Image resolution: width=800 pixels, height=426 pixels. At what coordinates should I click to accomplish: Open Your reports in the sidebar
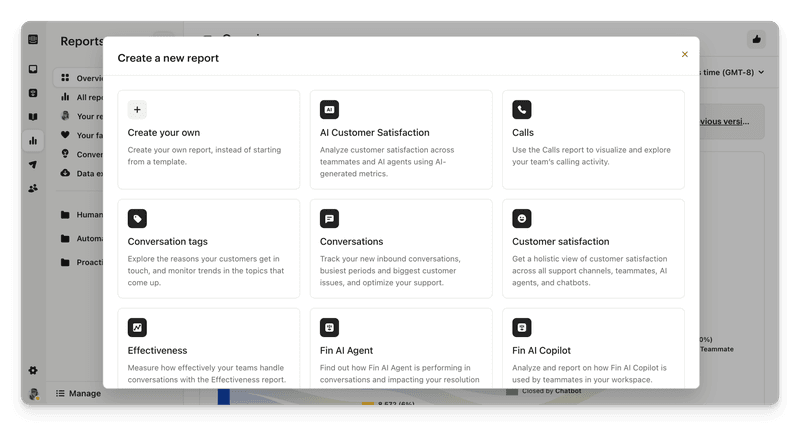[x=81, y=116]
